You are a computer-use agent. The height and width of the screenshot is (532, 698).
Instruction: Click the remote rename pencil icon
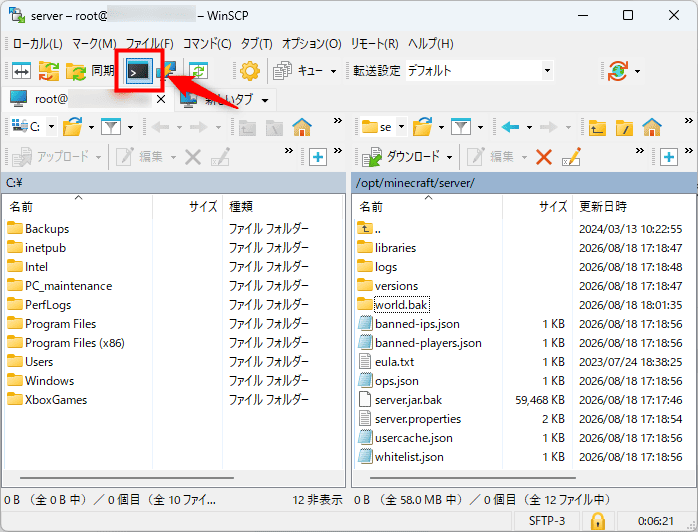click(572, 157)
